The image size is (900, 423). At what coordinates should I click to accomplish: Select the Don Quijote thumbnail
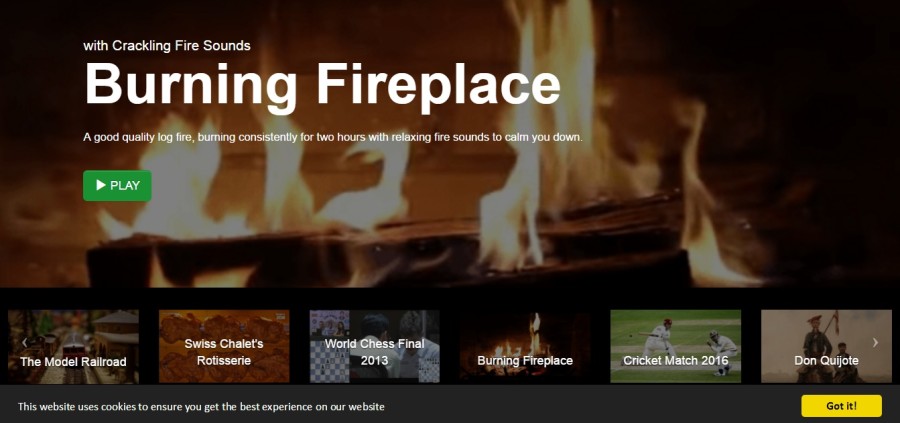pos(827,347)
